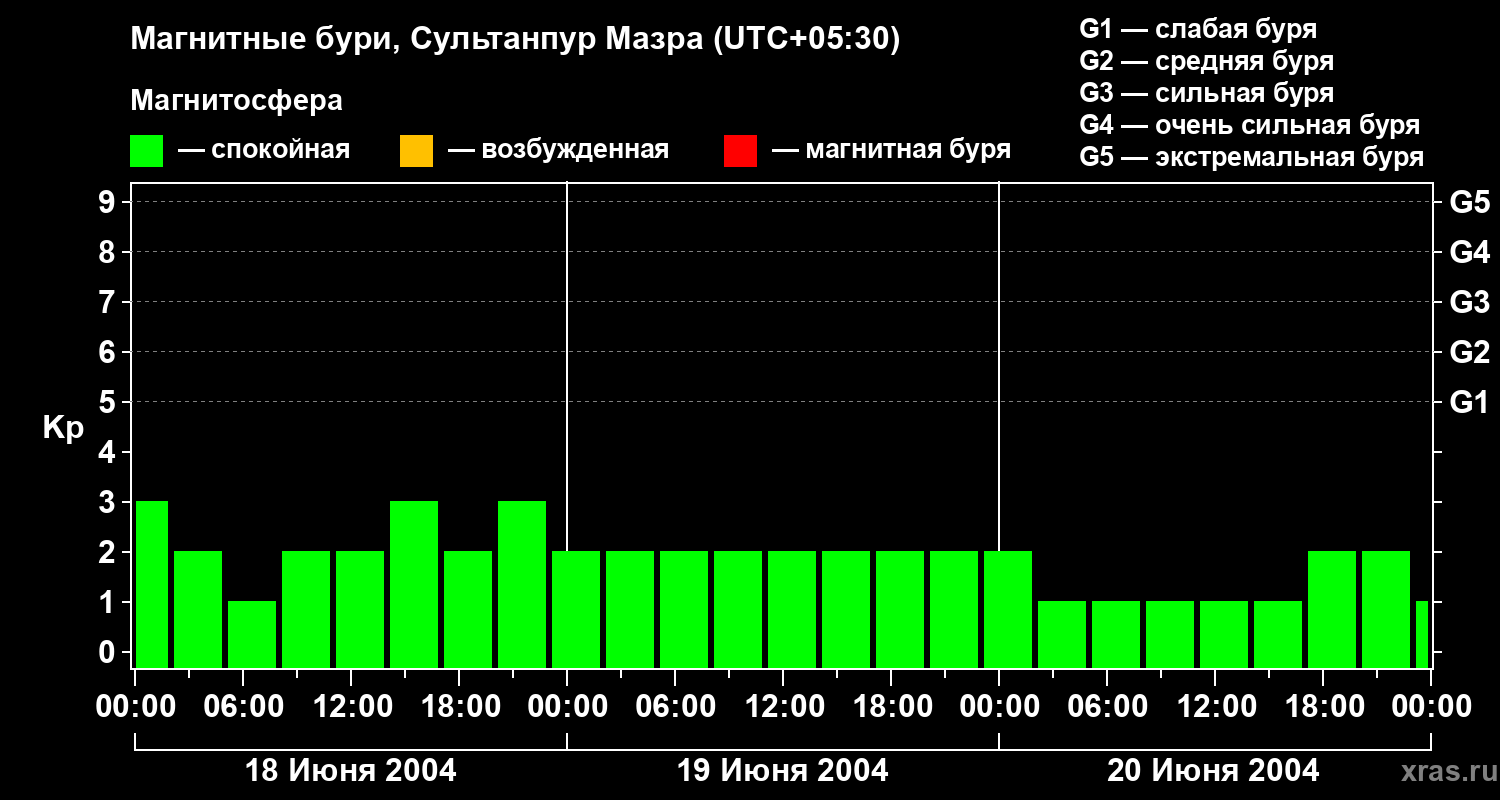Click the '— магнитная буря' legend label
Screen dimensions: 1500x800
(891, 150)
